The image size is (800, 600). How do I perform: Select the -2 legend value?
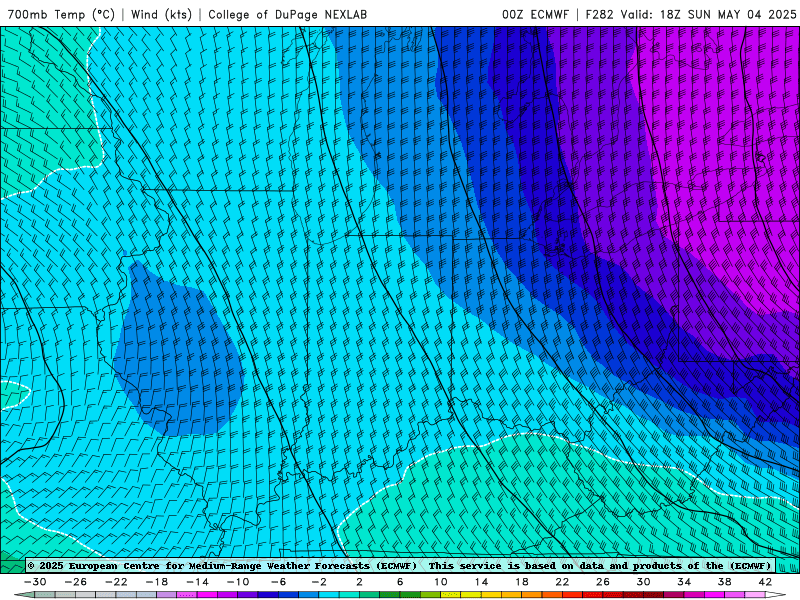319,582
